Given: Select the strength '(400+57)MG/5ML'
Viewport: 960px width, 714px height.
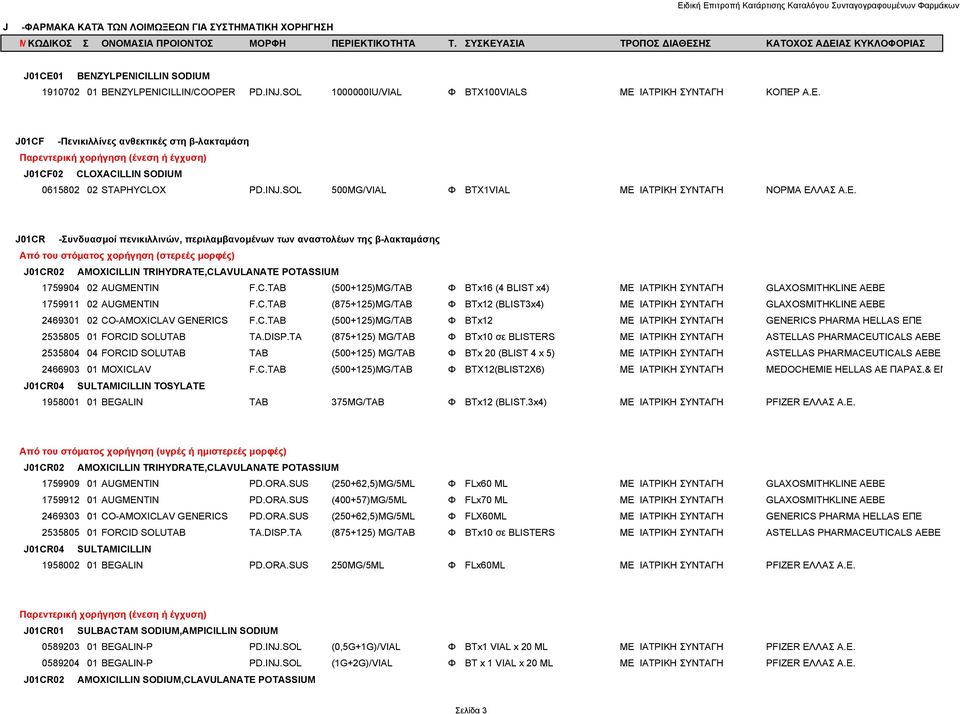Looking at the screenshot, I should click(x=369, y=500).
